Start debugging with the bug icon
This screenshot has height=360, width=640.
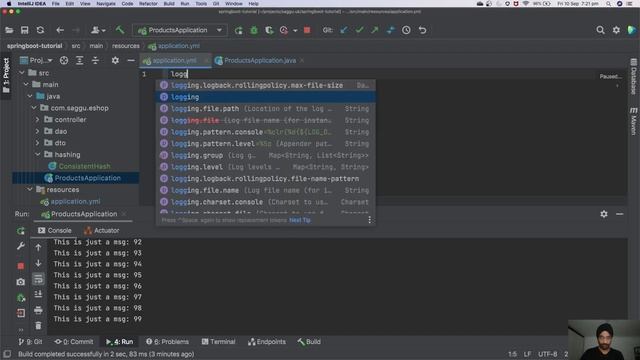pyautogui.click(x=254, y=30)
